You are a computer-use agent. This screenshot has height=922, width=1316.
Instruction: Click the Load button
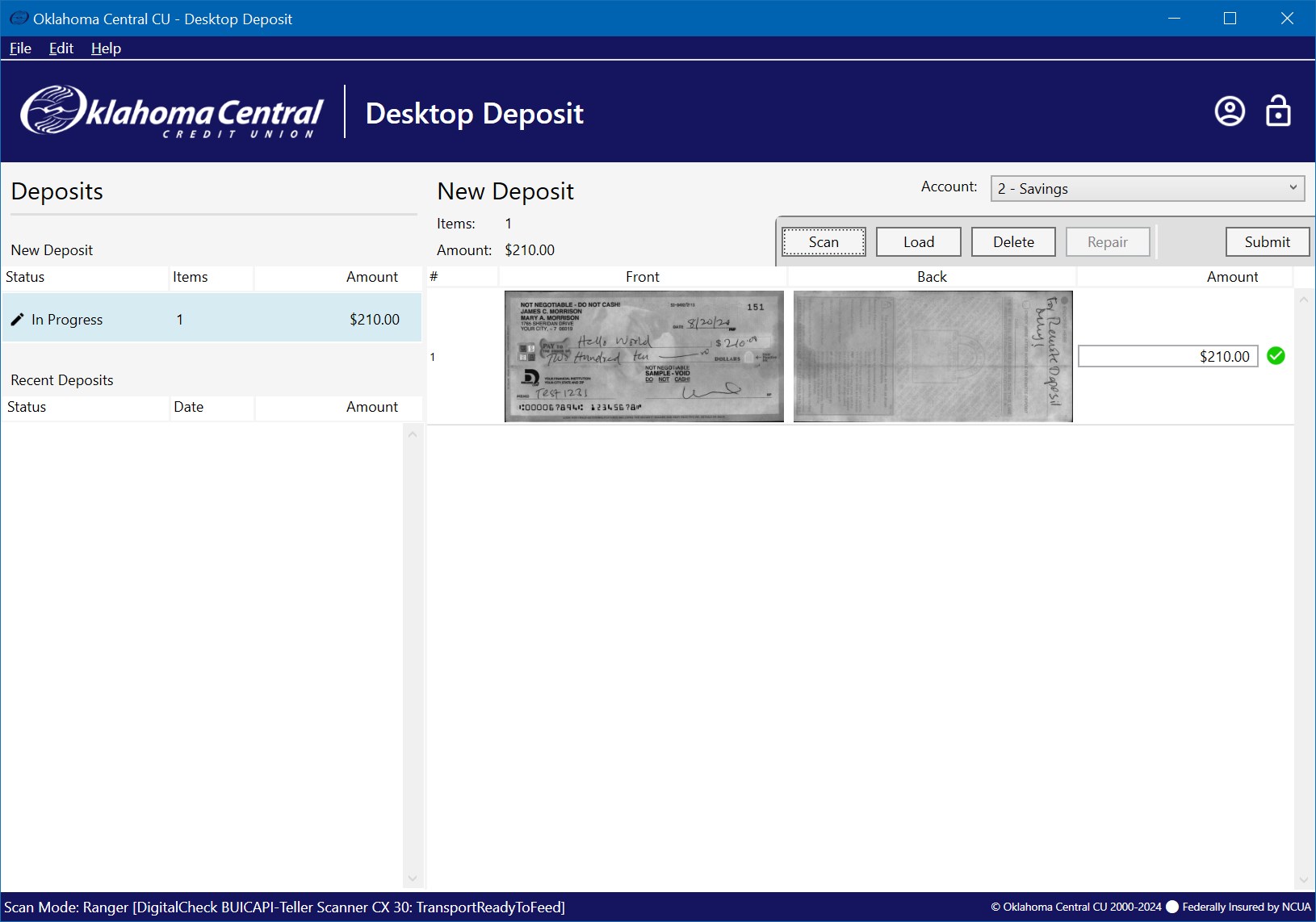pos(919,241)
